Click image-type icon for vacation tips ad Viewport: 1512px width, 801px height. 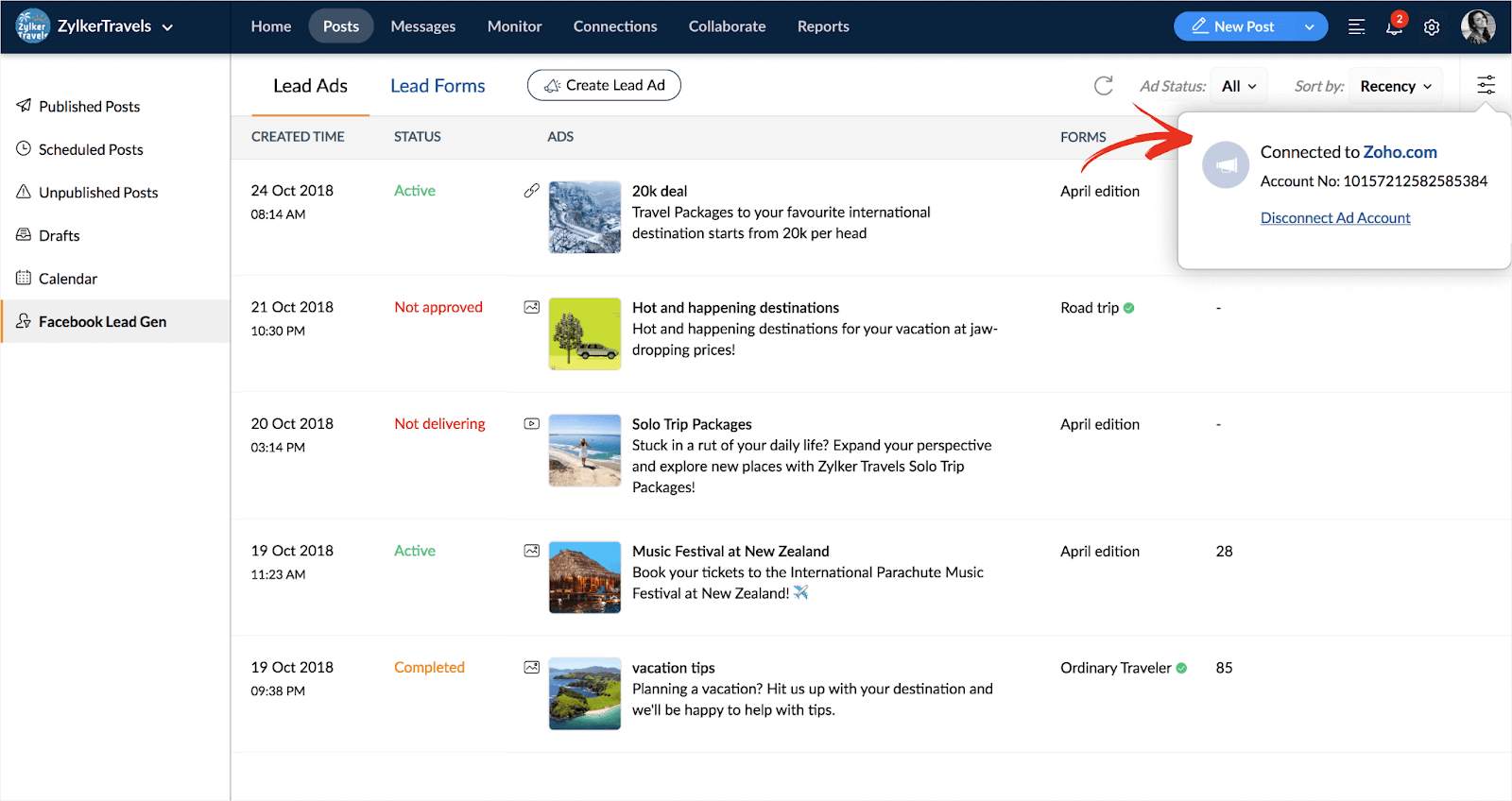[x=532, y=667]
